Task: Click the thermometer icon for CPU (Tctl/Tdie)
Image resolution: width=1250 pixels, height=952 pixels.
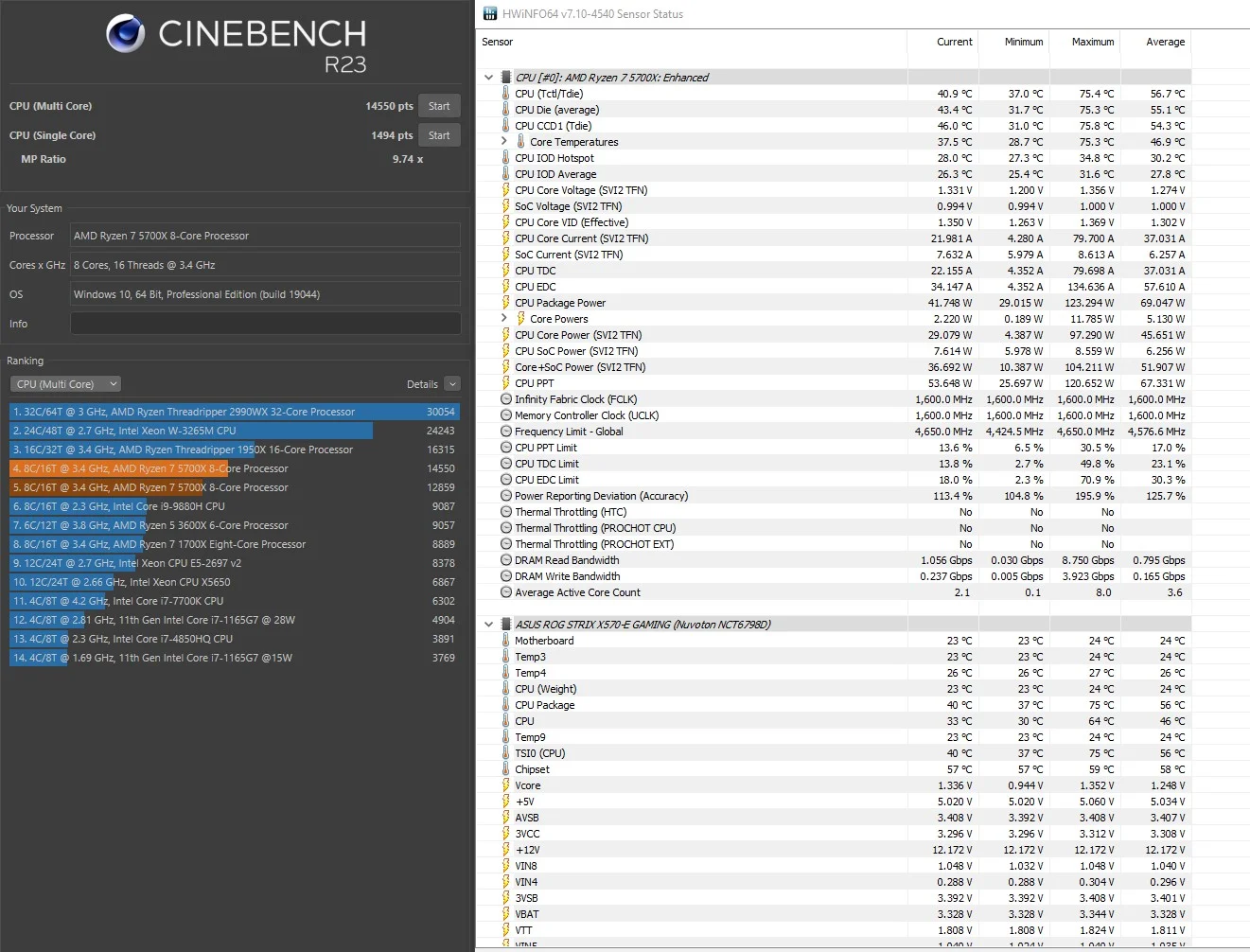Action: point(506,94)
